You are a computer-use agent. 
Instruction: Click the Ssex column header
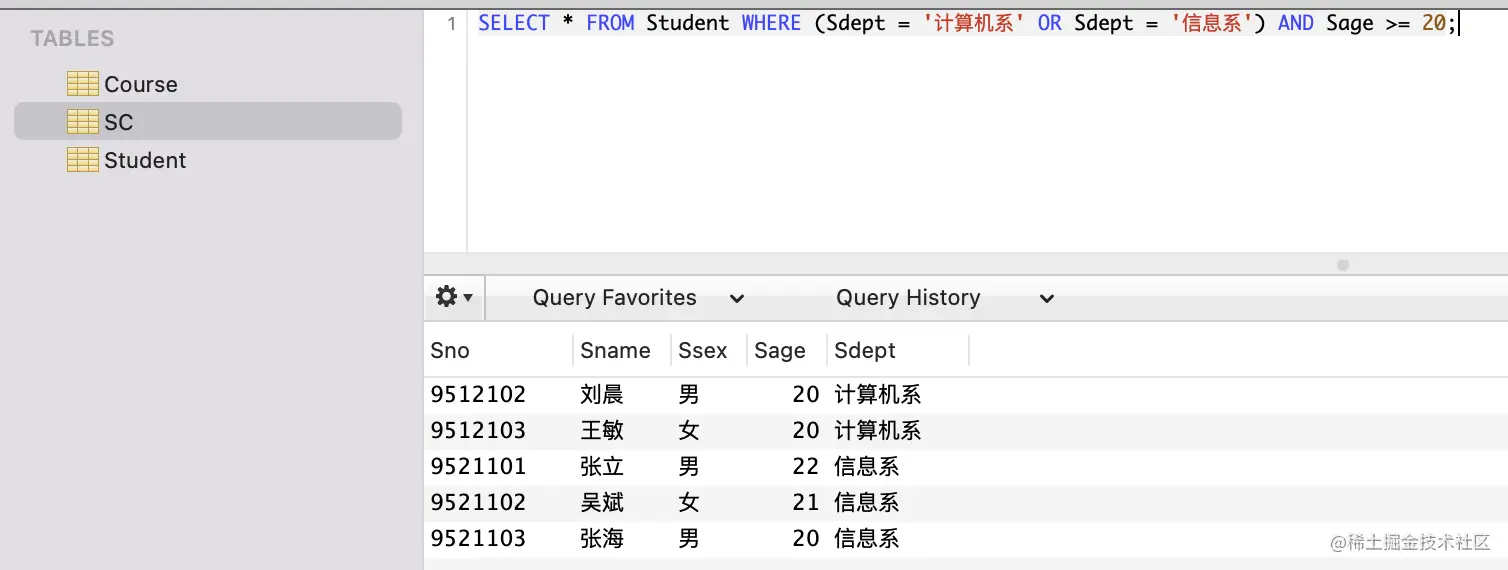click(703, 351)
